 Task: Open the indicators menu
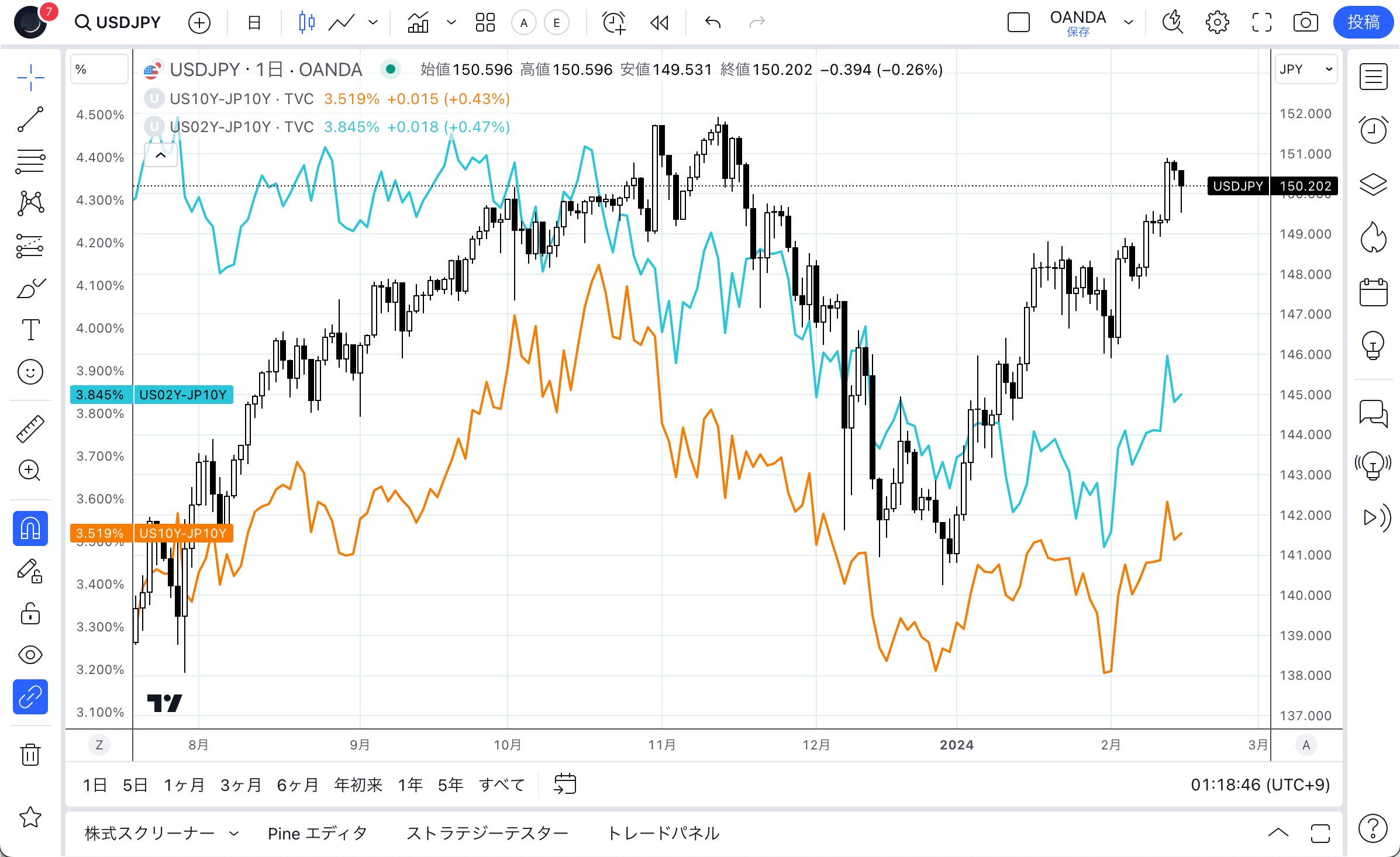[x=419, y=23]
